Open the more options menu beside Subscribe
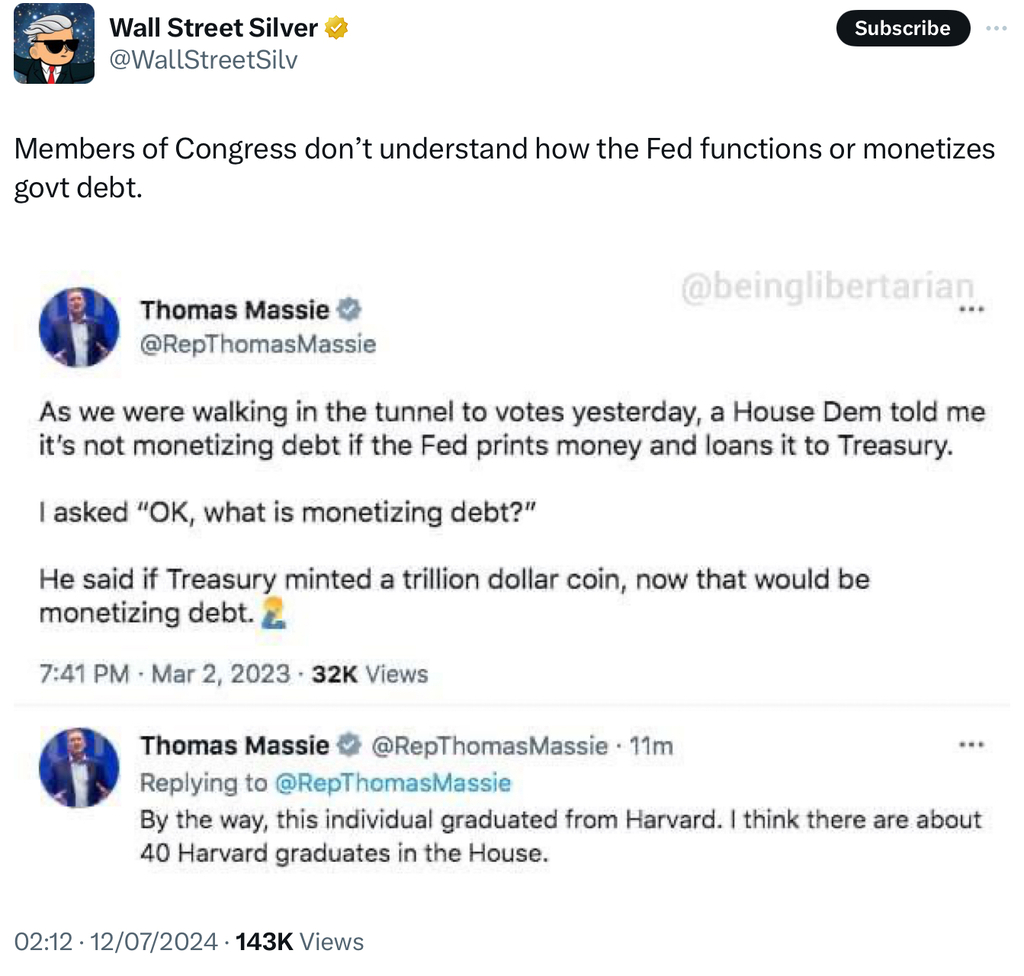The height and width of the screenshot is (976, 1024). point(996,28)
